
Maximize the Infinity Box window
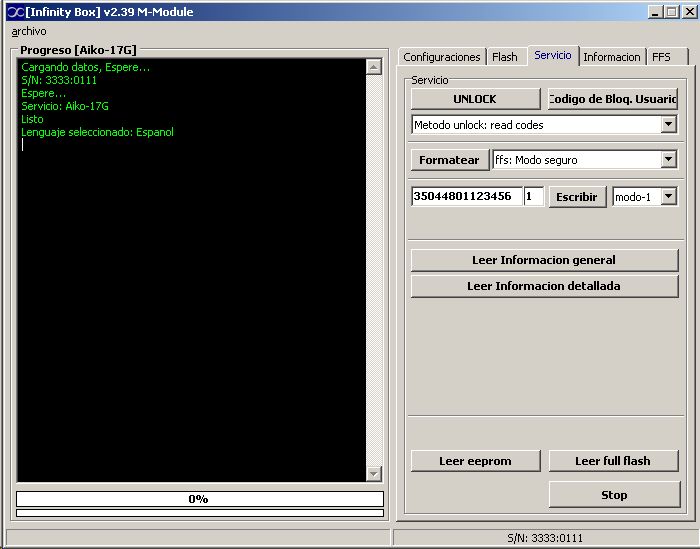pyautogui.click(x=671, y=12)
